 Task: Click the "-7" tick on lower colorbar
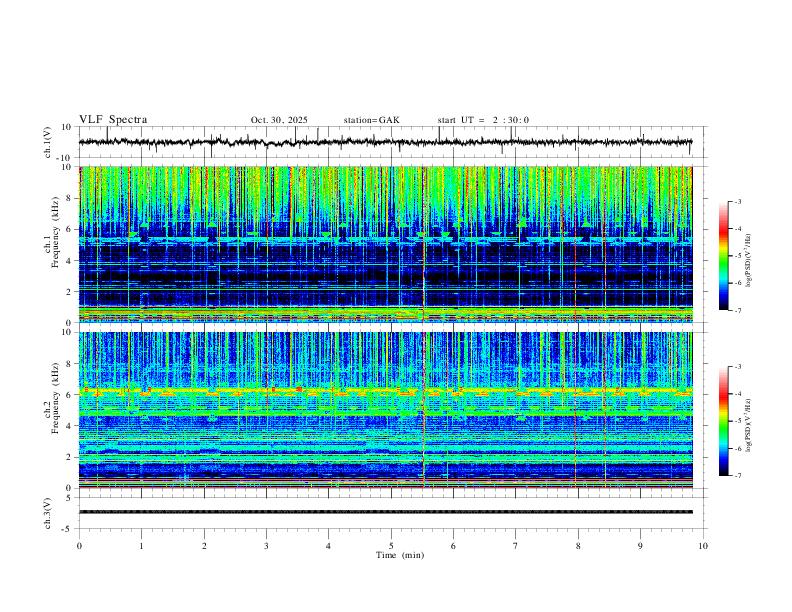pos(737,475)
